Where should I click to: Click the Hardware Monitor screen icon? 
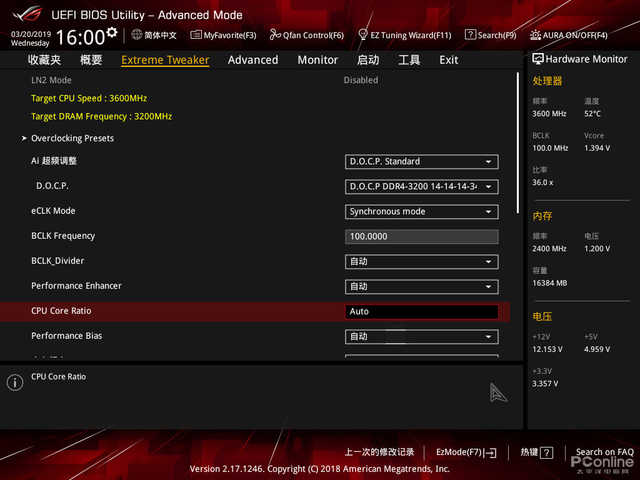click(x=538, y=59)
